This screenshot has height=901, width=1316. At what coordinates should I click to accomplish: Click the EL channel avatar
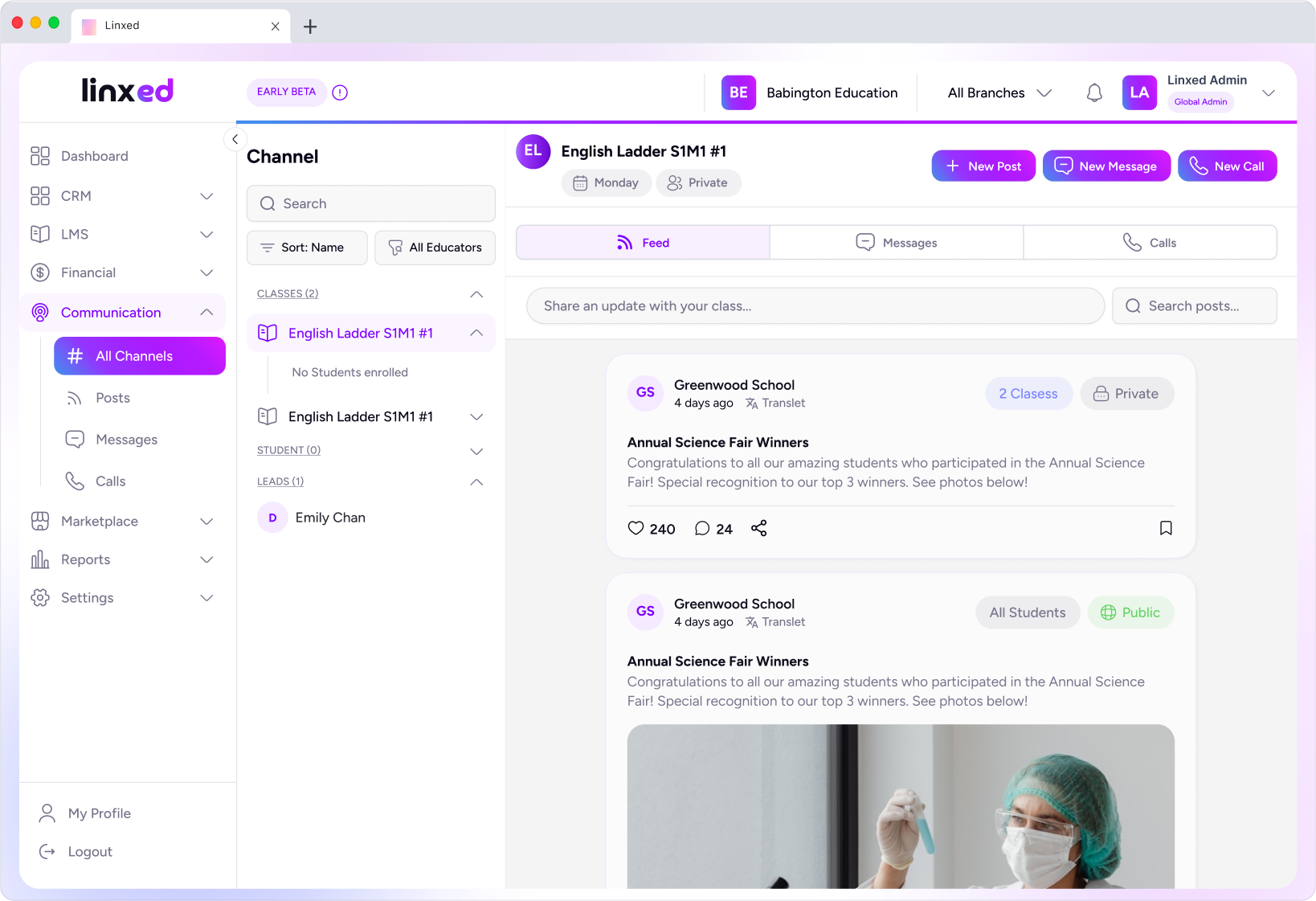pos(533,151)
